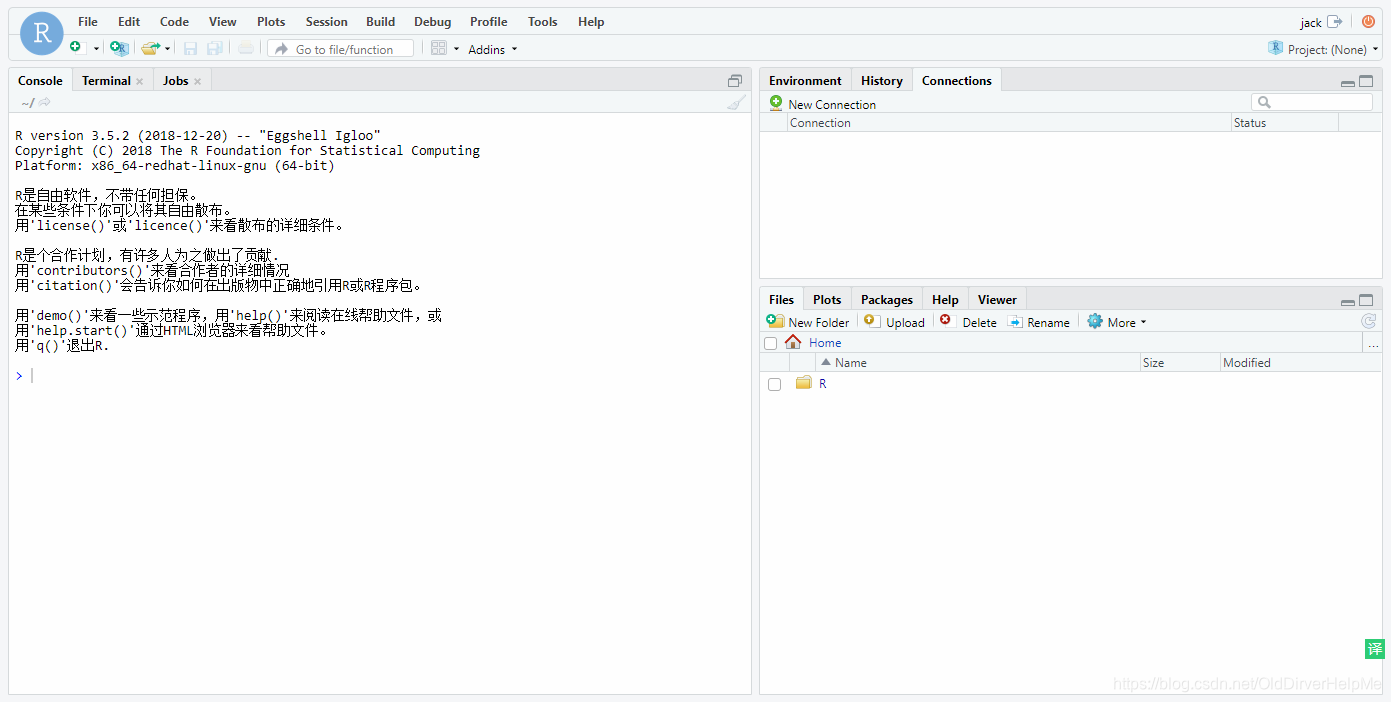The height and width of the screenshot is (702, 1391).
Task: Open the Build menu
Action: click(381, 21)
